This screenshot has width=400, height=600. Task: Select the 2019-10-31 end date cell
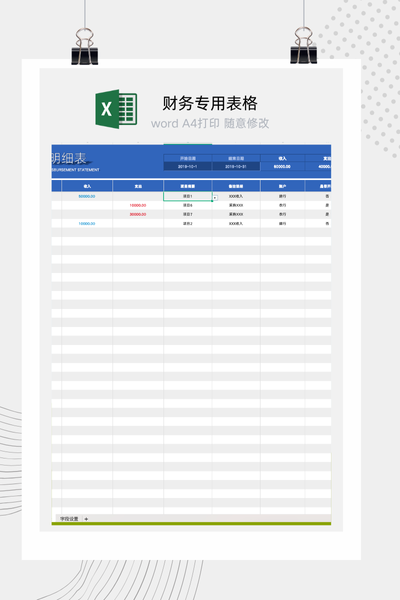(236, 166)
